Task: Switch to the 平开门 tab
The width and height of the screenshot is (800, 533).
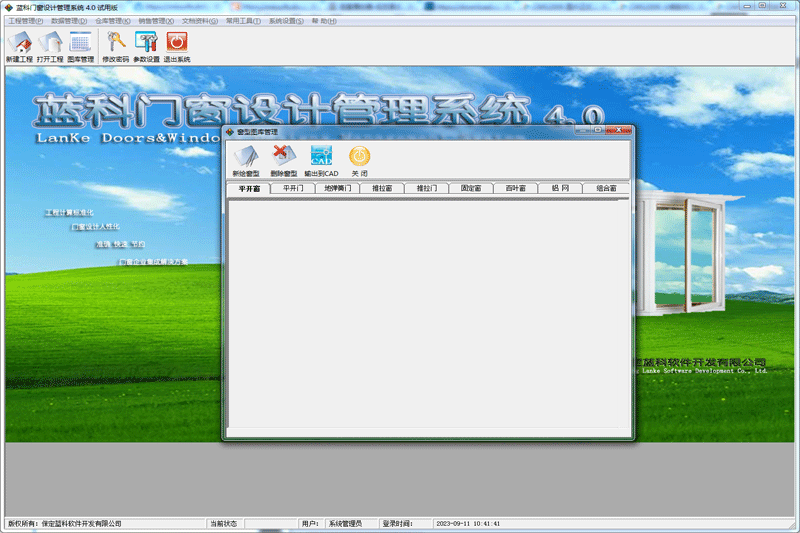Action: 293,188
